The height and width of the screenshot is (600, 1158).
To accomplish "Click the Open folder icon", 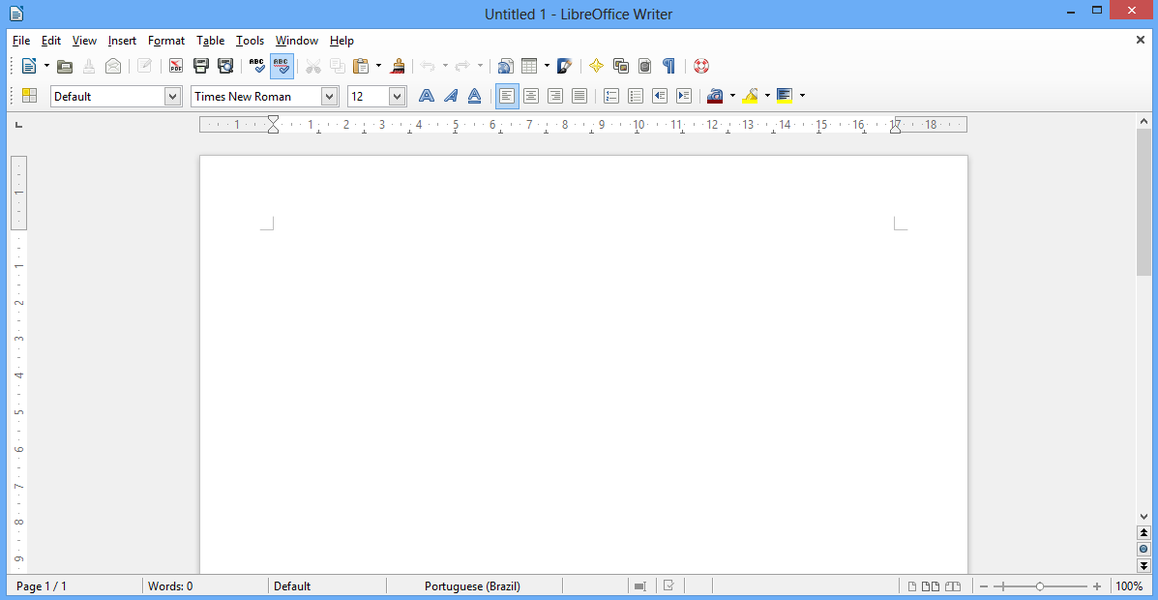I will [x=65, y=66].
